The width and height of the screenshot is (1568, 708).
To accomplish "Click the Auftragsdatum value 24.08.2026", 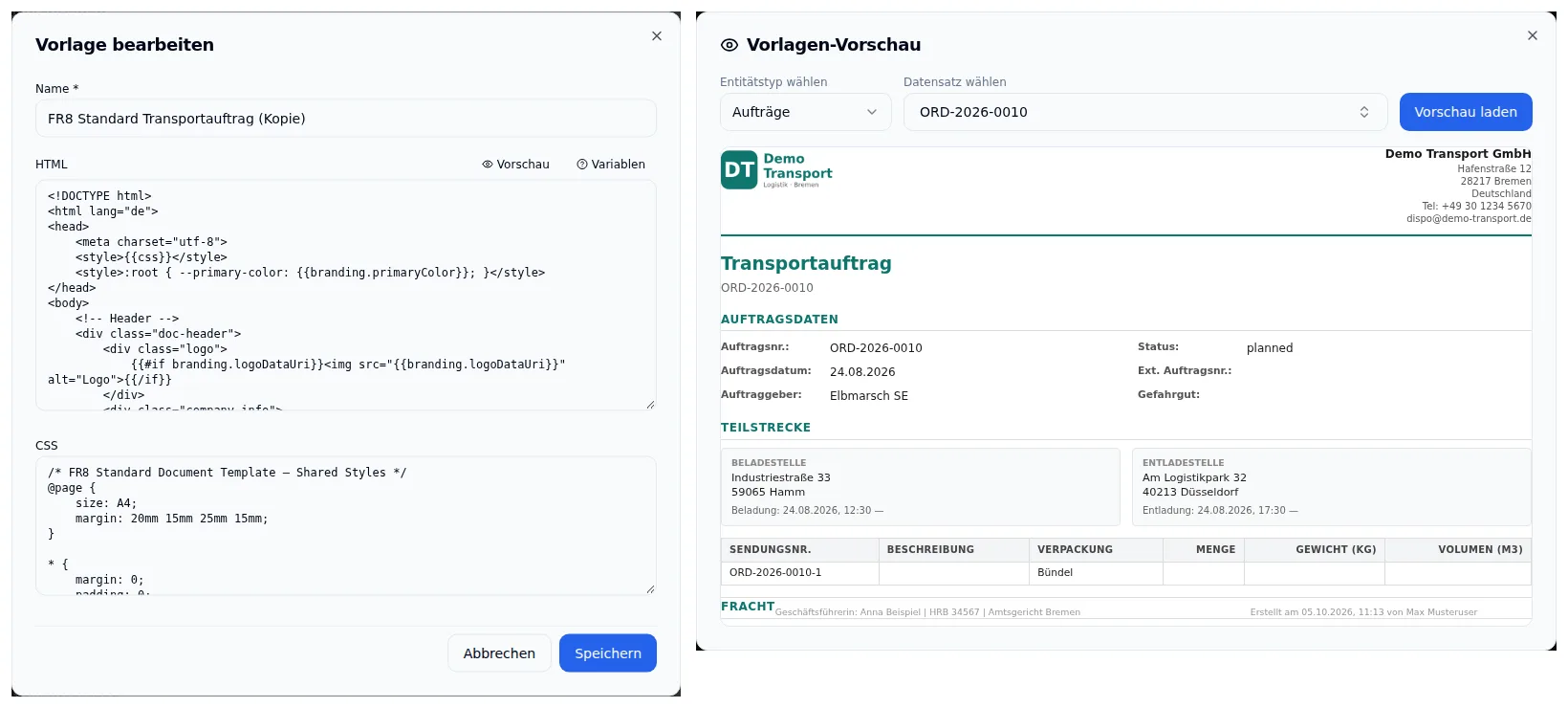I will click(x=862, y=372).
